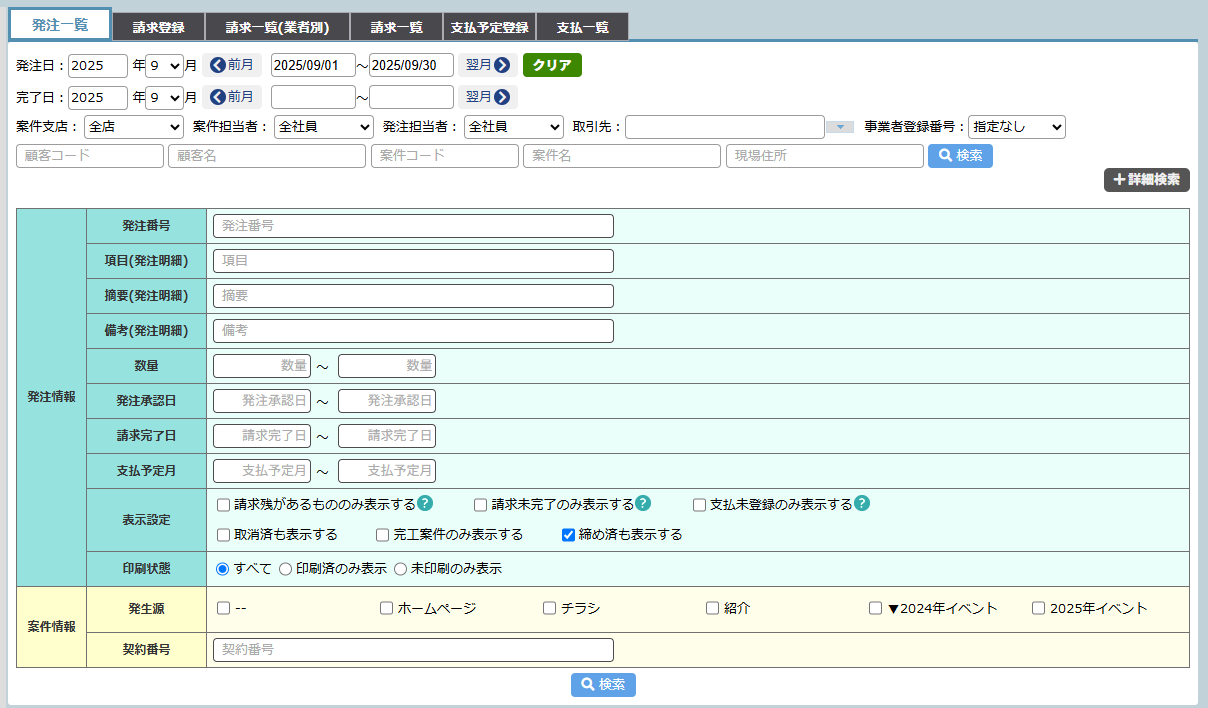The image size is (1208, 708).
Task: Uncheck 締め済も表示する checkbox
Action: point(569,535)
